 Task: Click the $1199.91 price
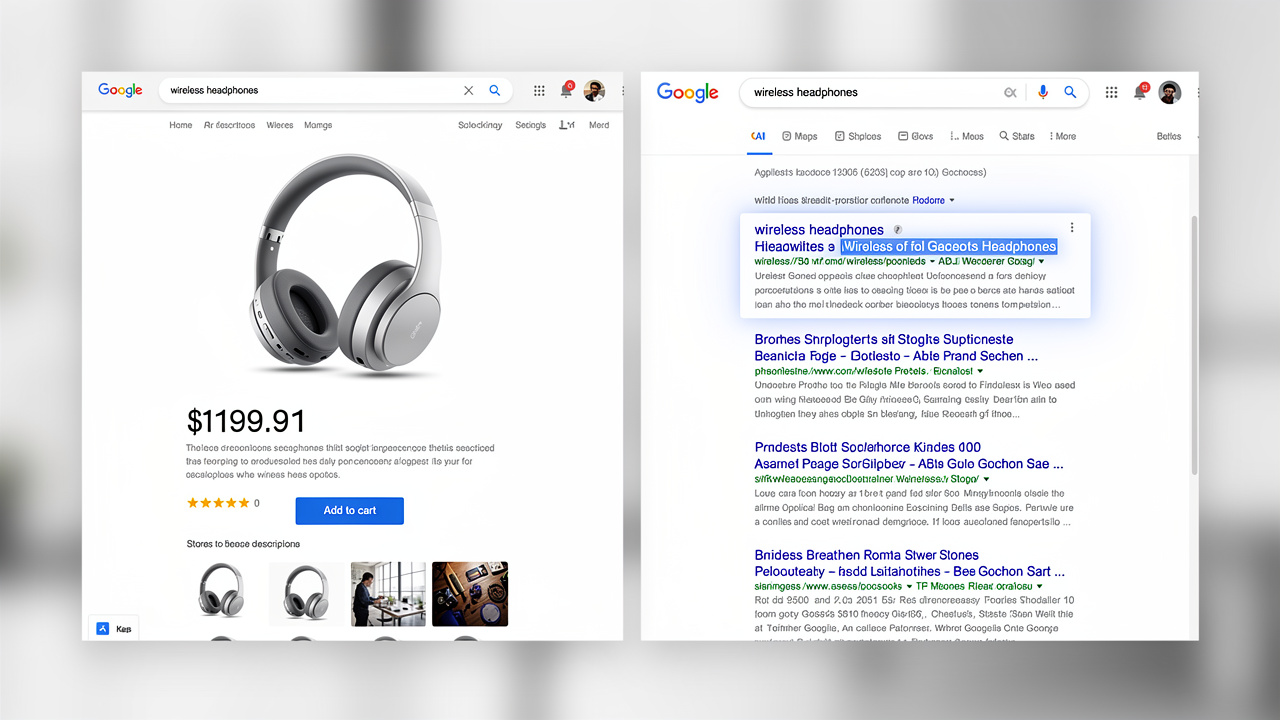click(246, 420)
